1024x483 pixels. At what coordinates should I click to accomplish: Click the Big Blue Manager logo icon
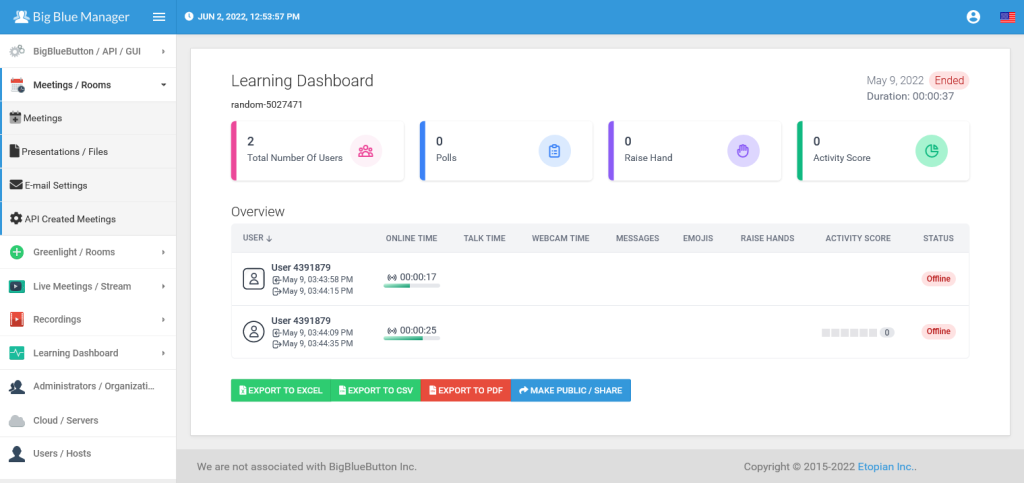coord(21,17)
